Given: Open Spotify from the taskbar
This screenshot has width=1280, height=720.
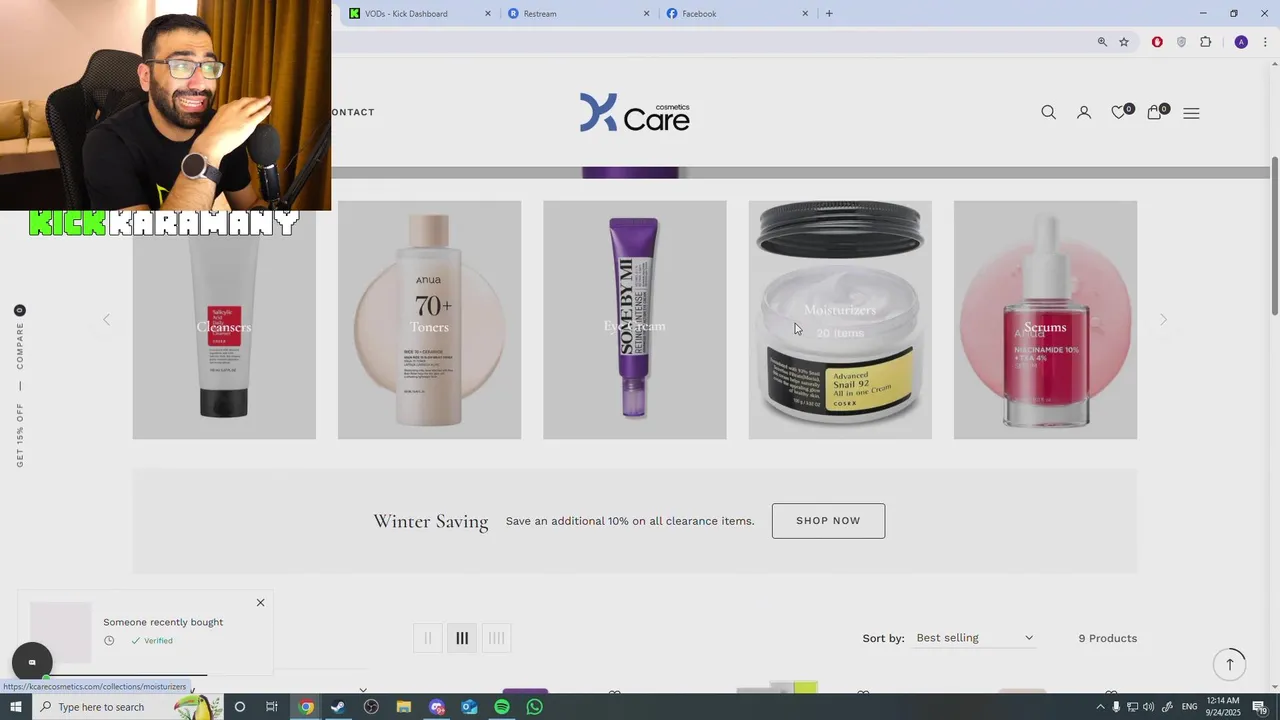Looking at the screenshot, I should coord(502,707).
